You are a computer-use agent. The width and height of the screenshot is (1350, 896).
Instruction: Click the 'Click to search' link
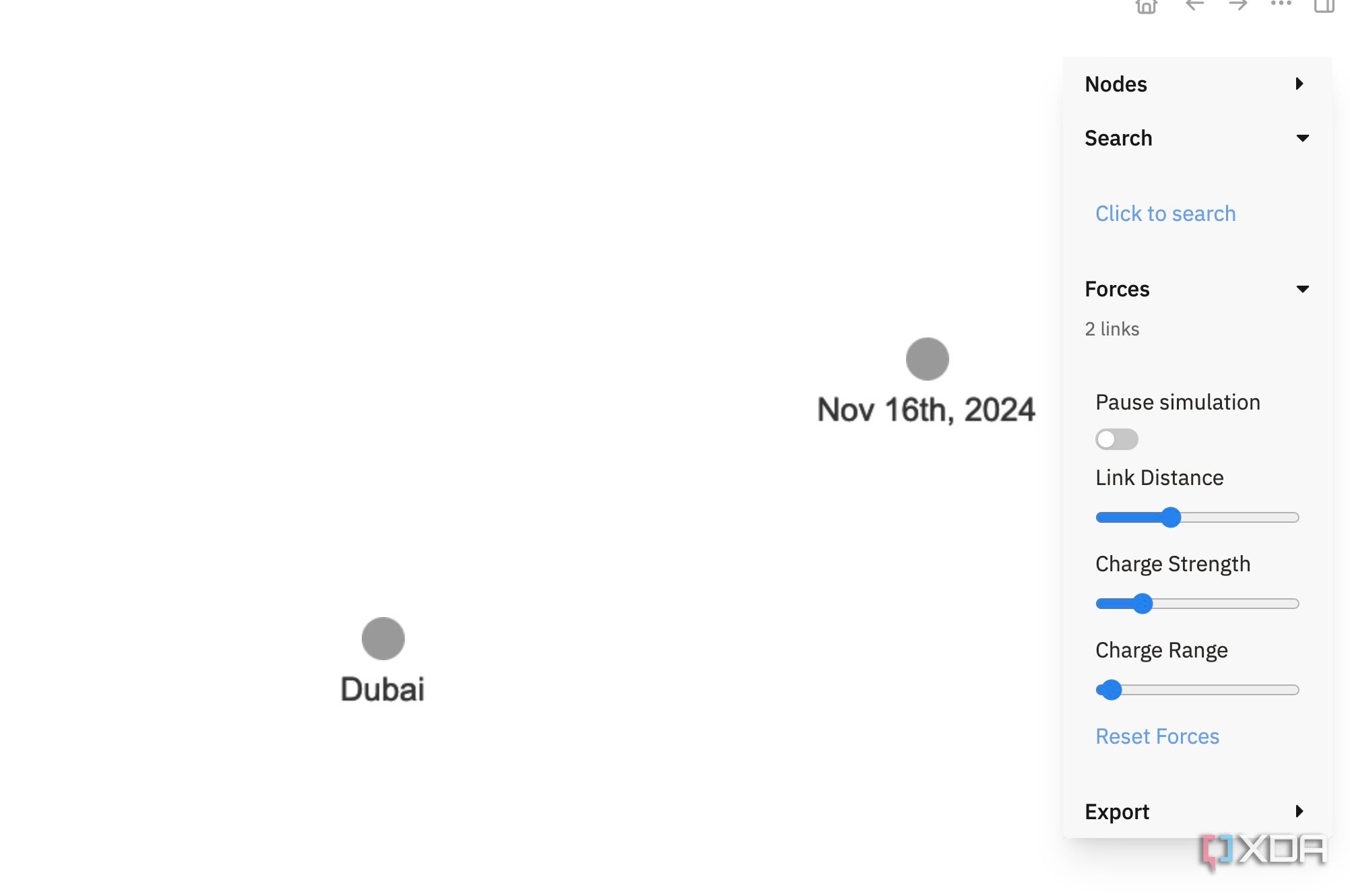click(x=1165, y=214)
